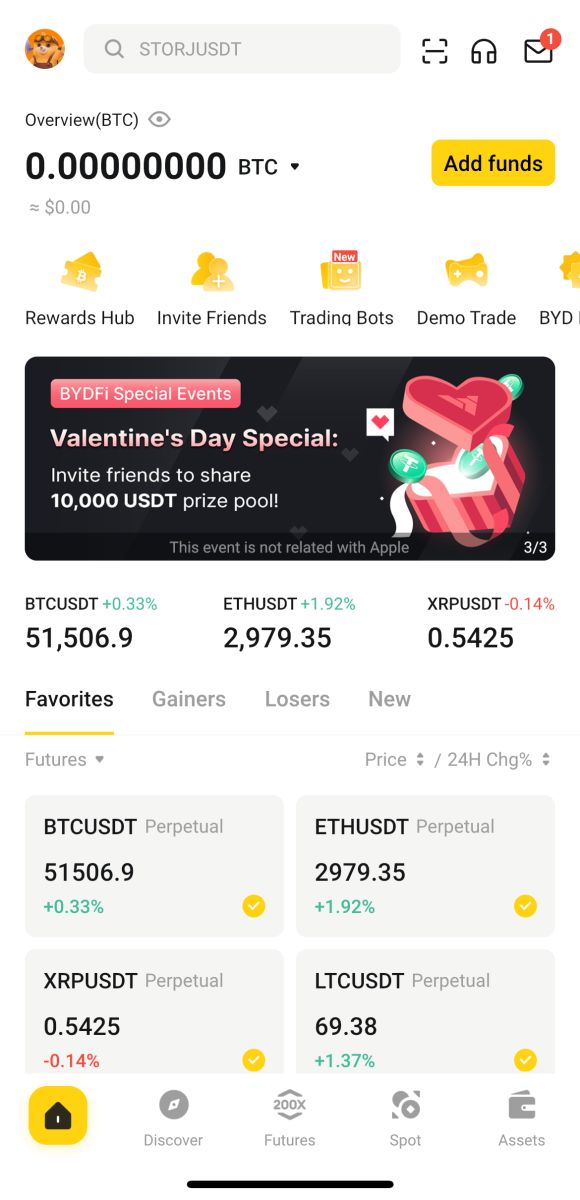Unfavorite the LTCUSDT Perpetual pair

tap(524, 1060)
